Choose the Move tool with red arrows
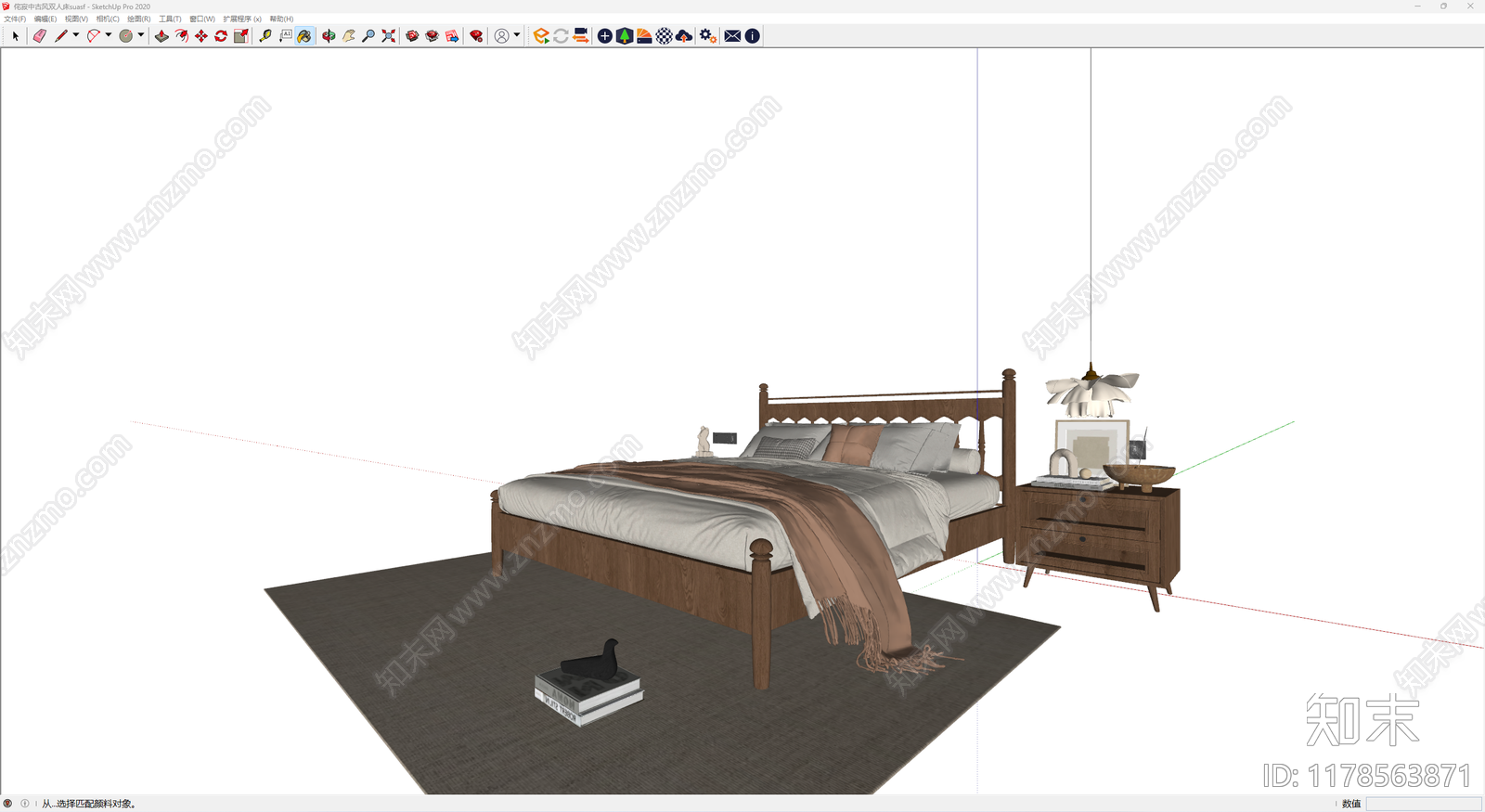The image size is (1485, 812). 201,36
